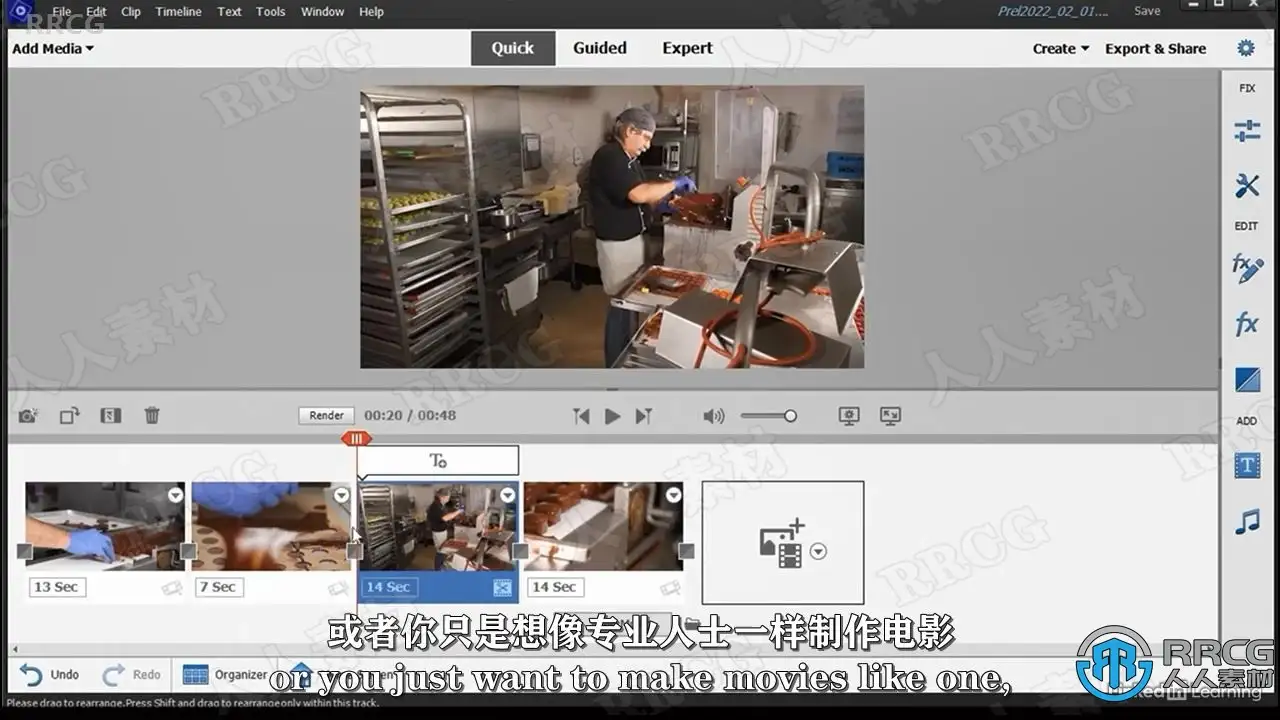Open options arrow on the selected clip

click(x=507, y=495)
